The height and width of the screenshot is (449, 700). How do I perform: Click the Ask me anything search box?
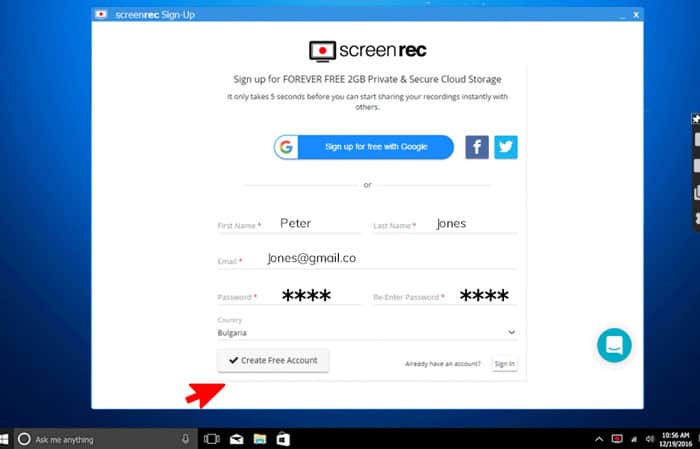tap(105, 439)
